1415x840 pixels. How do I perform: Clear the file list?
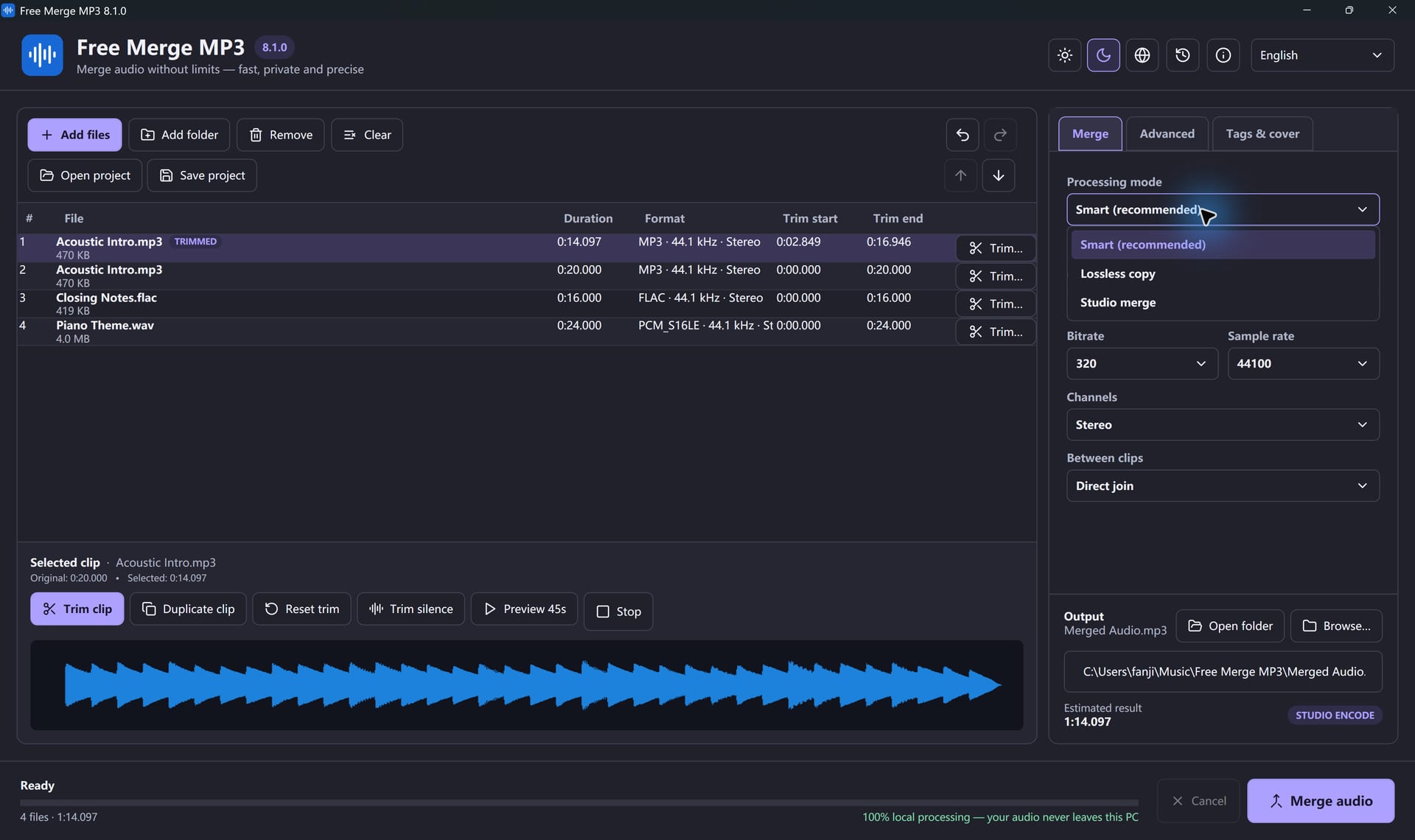coord(367,135)
